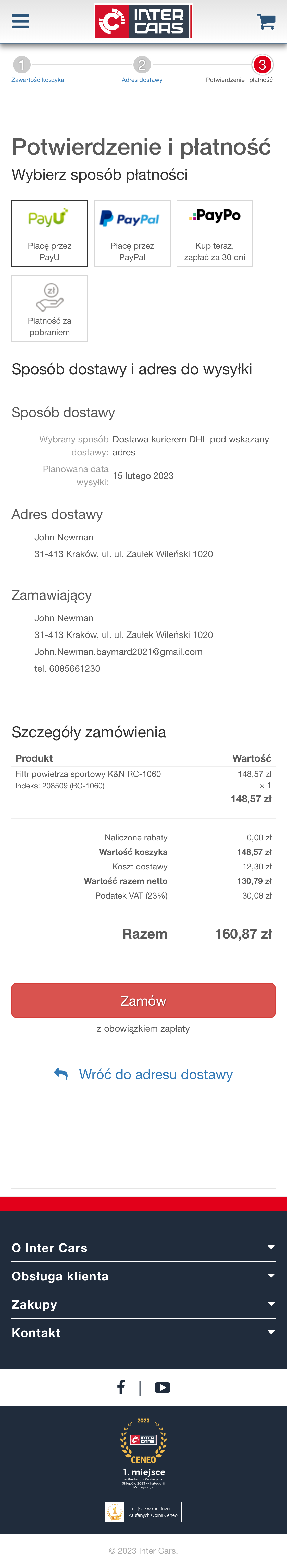Viewport: 287px width, 1568px height.
Task: Open the Facebook icon in footer
Action: (x=121, y=1387)
